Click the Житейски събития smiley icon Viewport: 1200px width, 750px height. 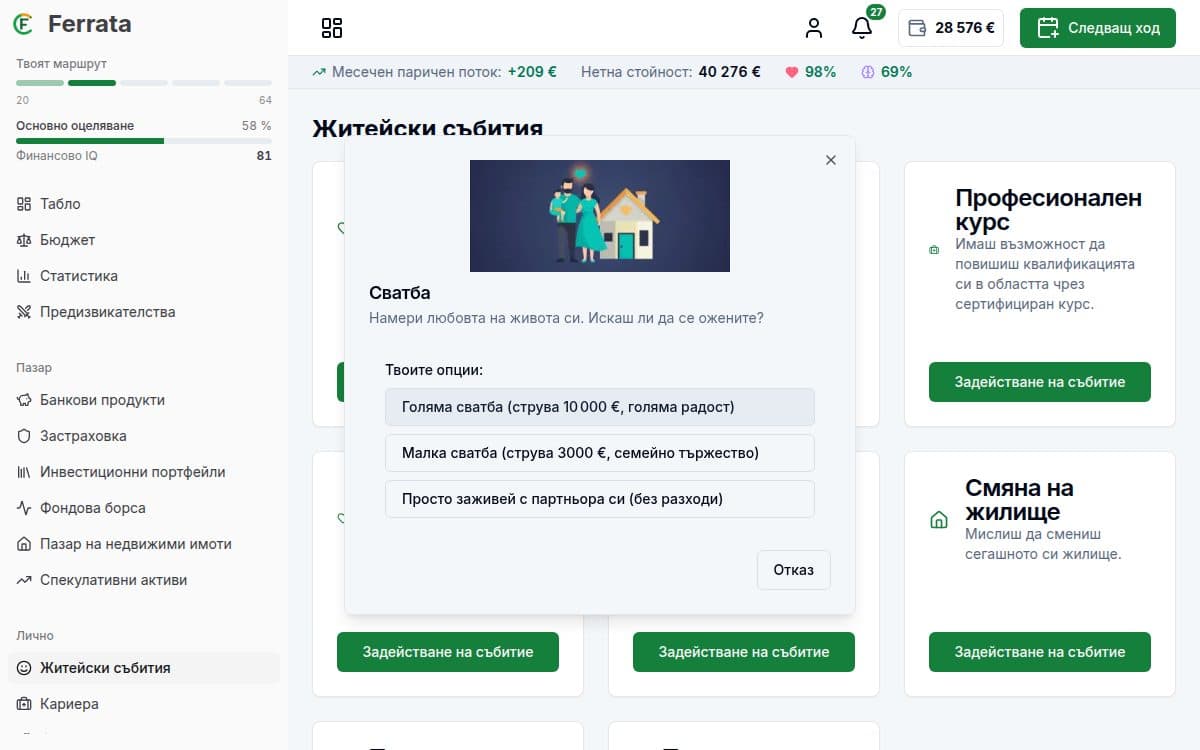pos(25,668)
